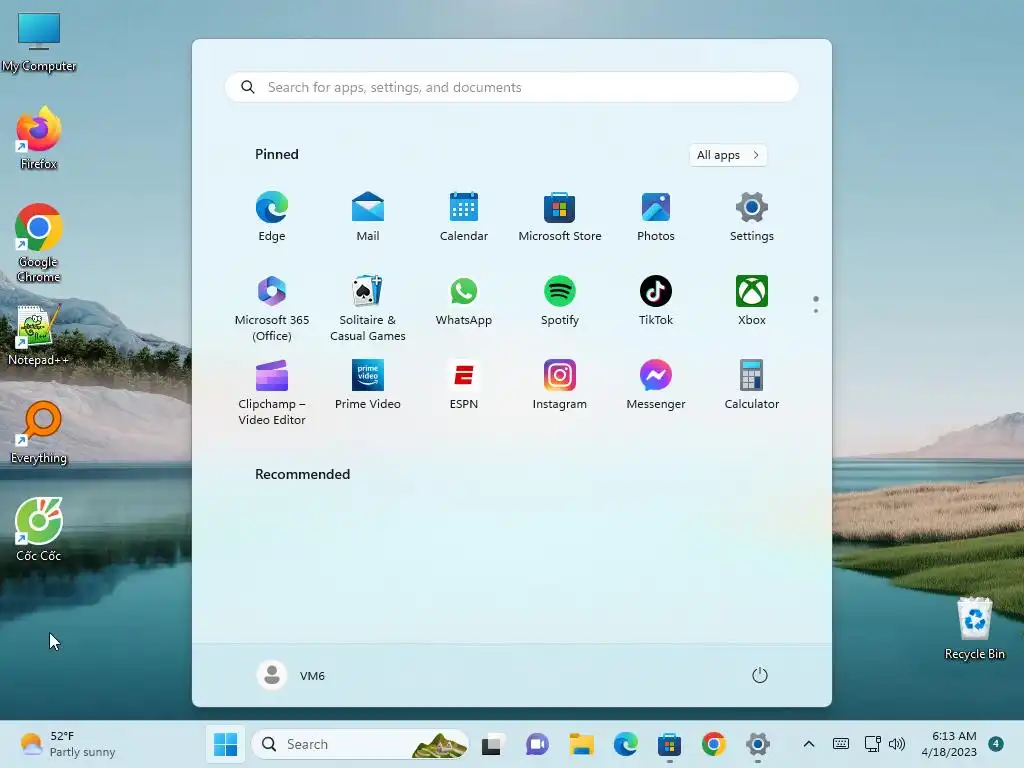
Task: Open the clock and date flyout
Action: (950, 744)
